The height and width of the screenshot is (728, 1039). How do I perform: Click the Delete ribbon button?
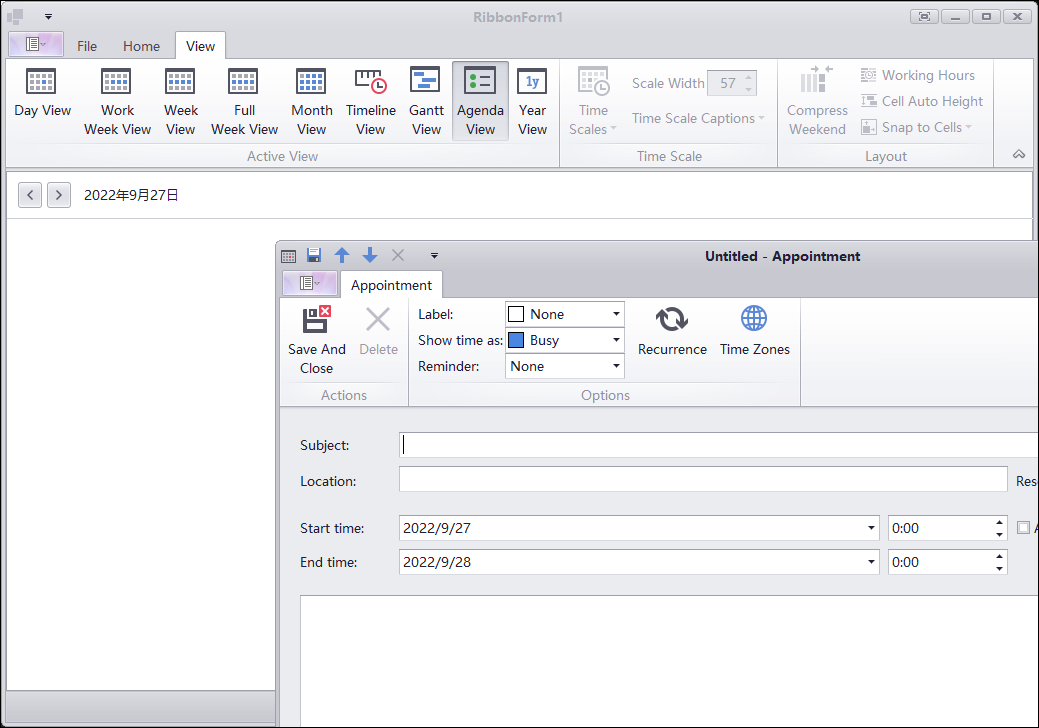tap(378, 333)
